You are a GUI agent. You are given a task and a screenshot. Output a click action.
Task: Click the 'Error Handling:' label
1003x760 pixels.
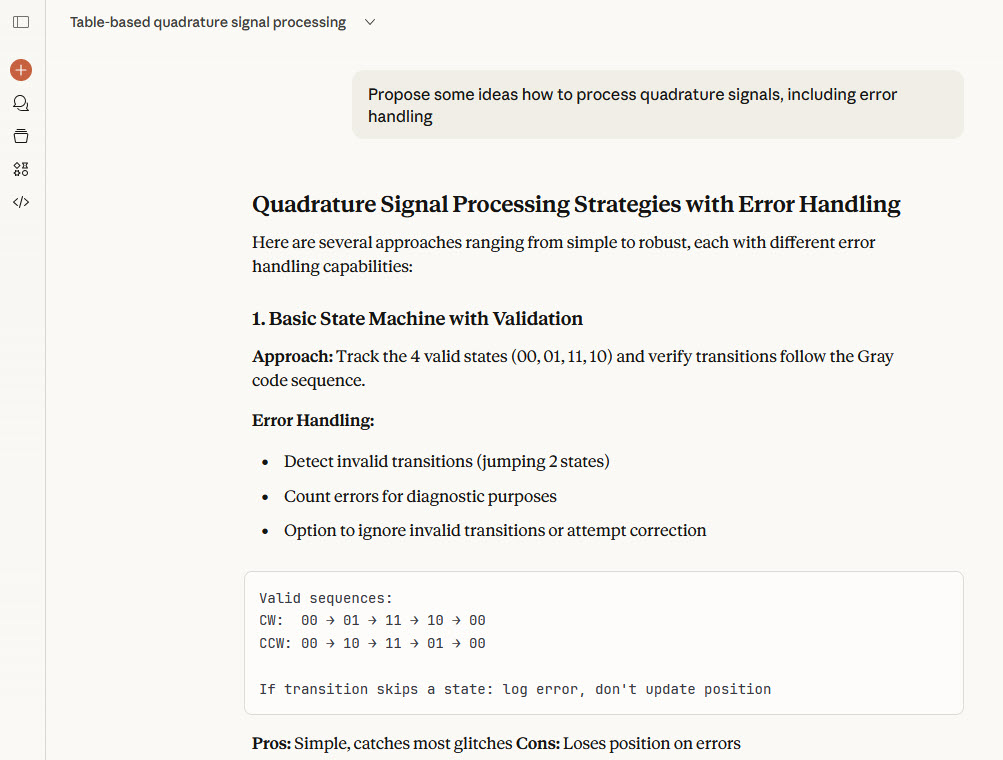(313, 421)
